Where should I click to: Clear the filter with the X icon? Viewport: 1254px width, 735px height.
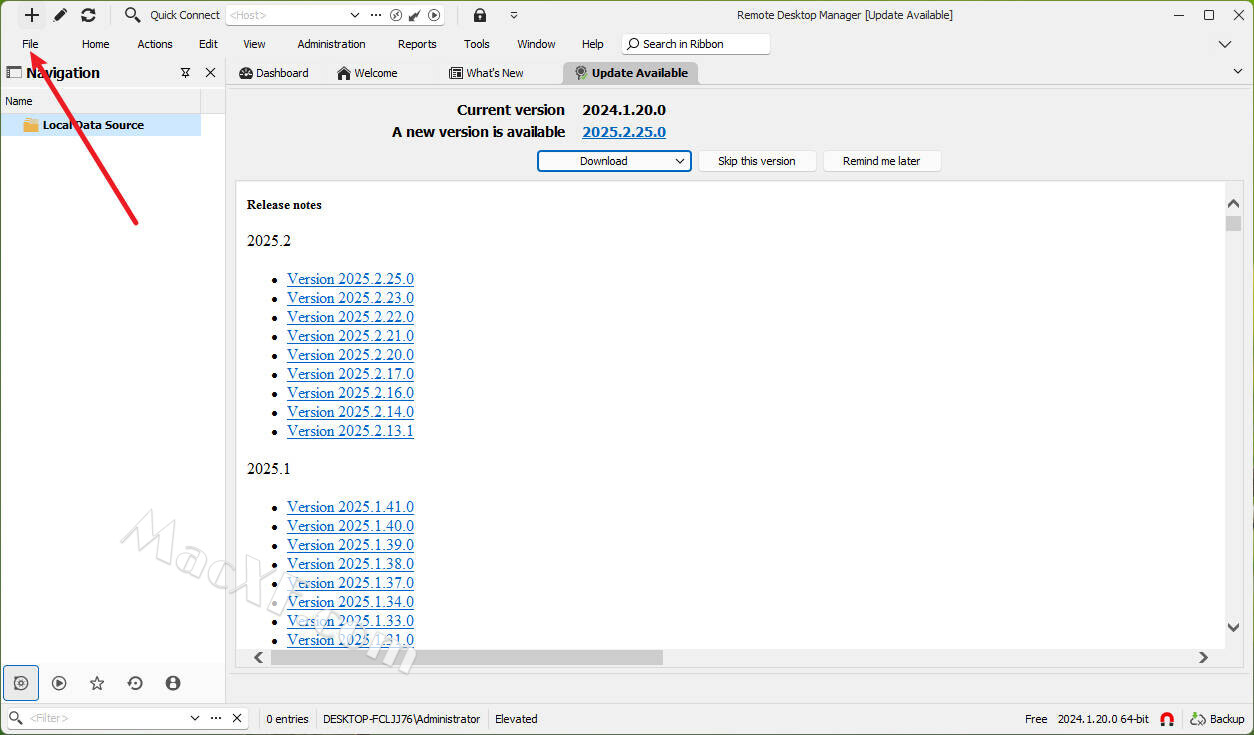pos(237,718)
